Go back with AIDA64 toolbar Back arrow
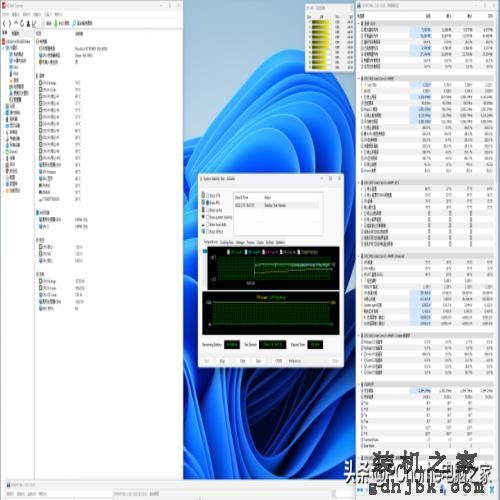Screen dimensions: 500x500 (x=4, y=23)
